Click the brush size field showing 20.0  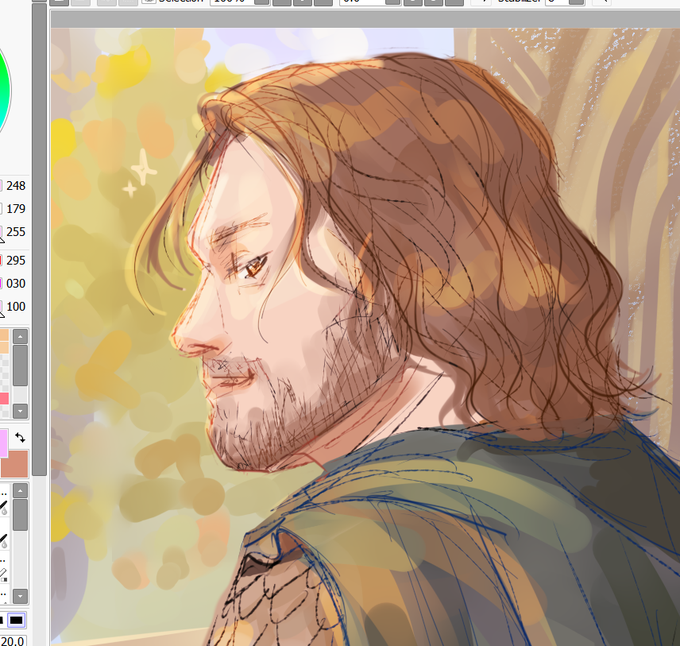[13, 641]
